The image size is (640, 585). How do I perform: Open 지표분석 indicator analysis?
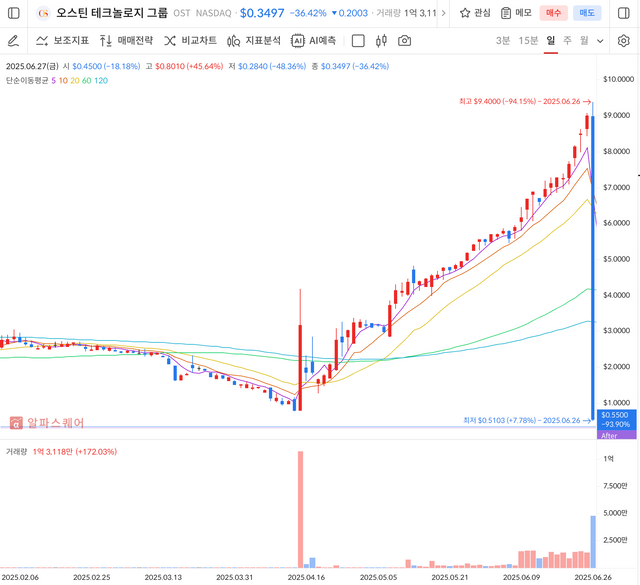[254, 40]
